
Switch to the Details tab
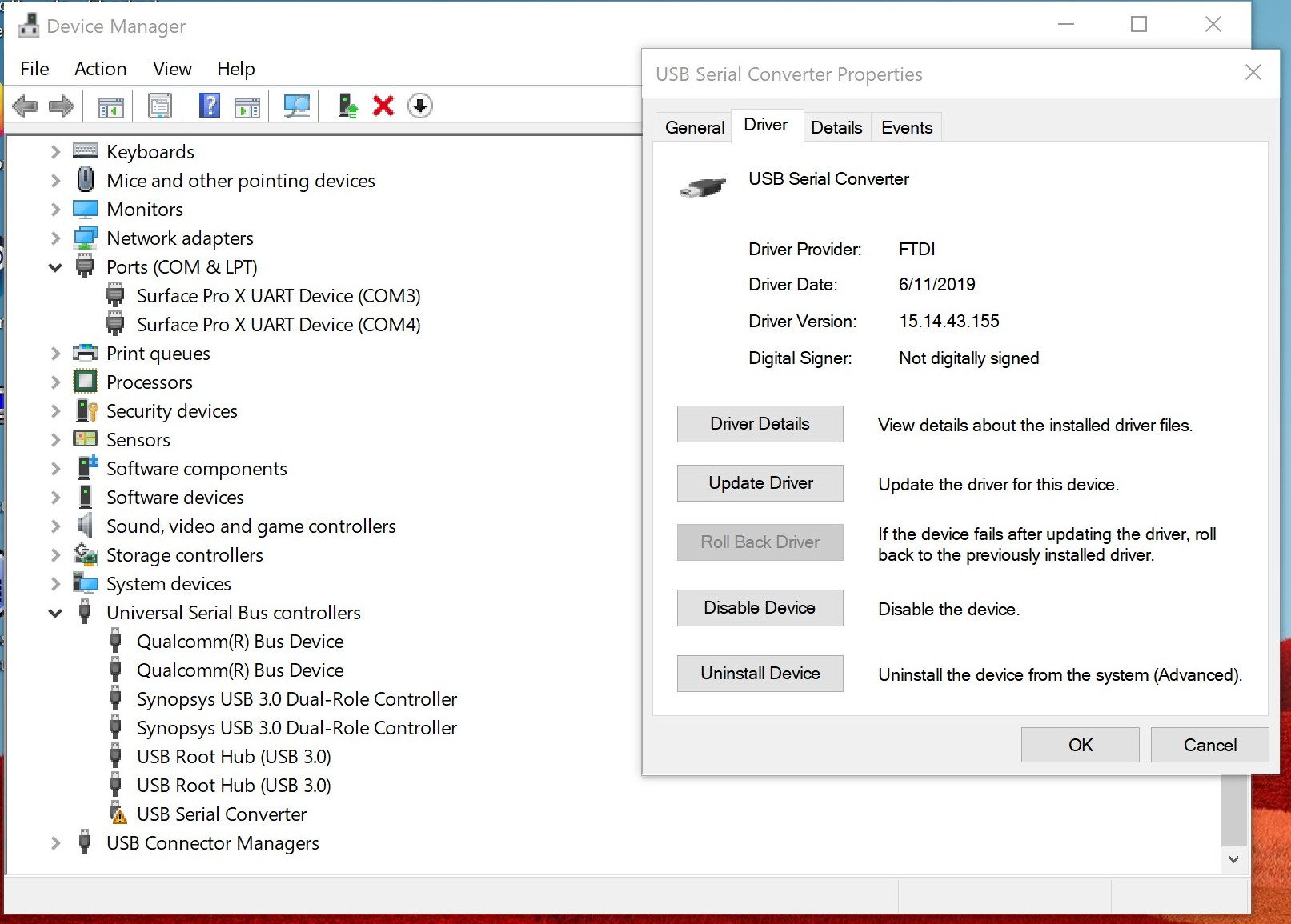click(x=836, y=127)
